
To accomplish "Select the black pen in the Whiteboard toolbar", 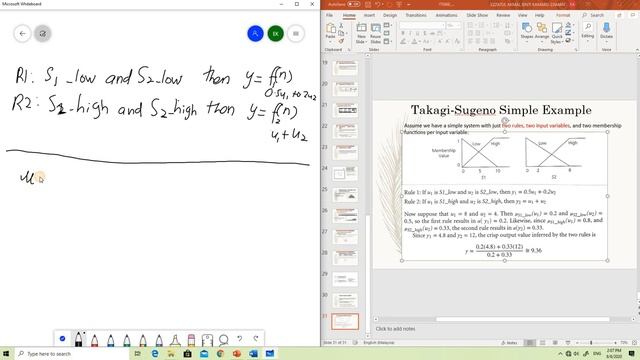I will (x=78, y=339).
